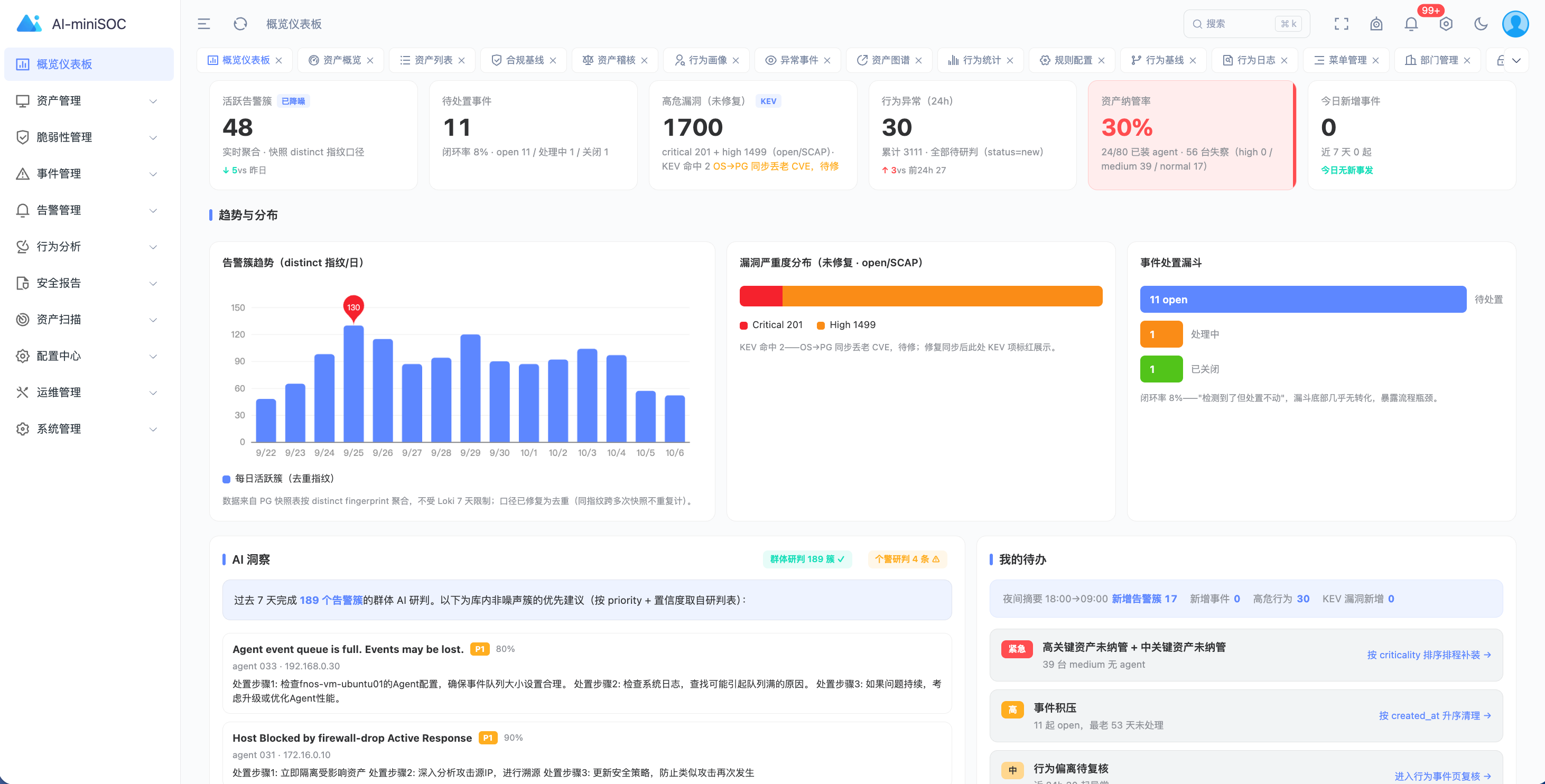Expand the 系统管理 sidebar menu
Image resolution: width=1545 pixels, height=784 pixels.
[89, 429]
